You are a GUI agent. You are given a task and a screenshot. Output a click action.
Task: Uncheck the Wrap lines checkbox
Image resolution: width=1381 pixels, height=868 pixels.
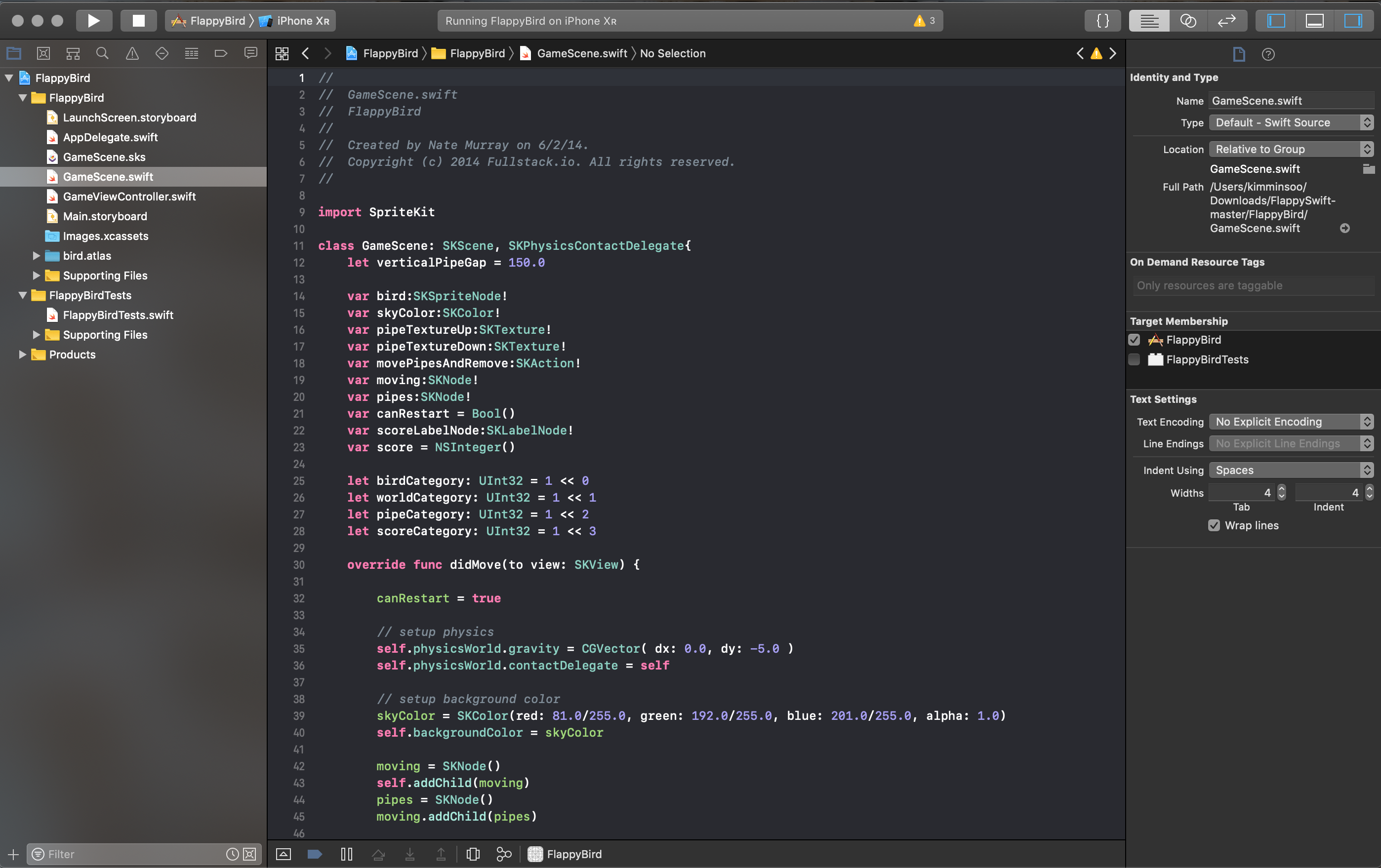pyautogui.click(x=1214, y=525)
